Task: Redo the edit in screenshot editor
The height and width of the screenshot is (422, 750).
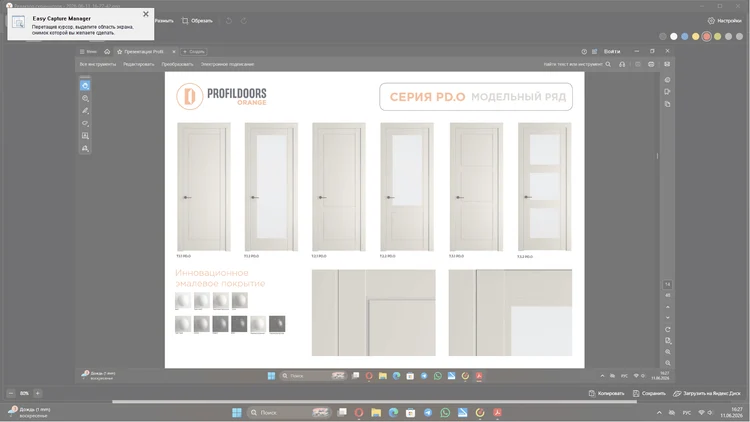Action: pyautogui.click(x=244, y=21)
